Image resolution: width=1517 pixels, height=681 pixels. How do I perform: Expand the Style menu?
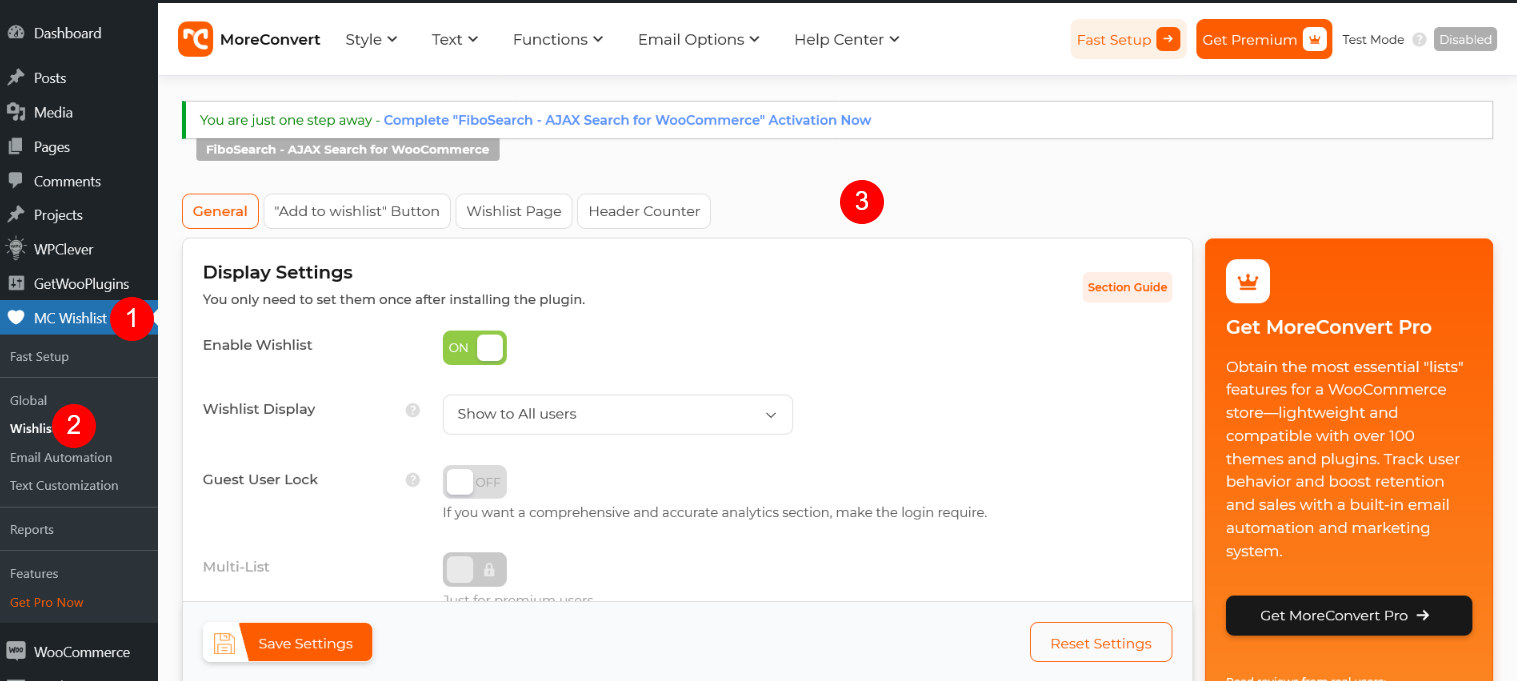coord(371,39)
